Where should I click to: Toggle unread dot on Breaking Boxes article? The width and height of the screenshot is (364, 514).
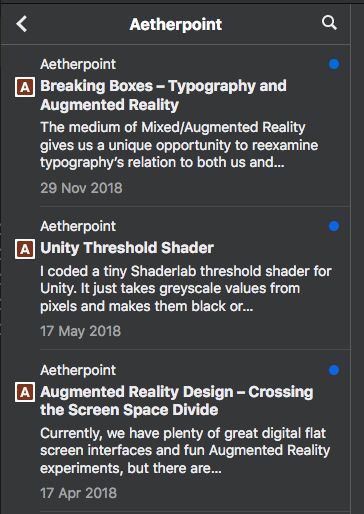[334, 64]
